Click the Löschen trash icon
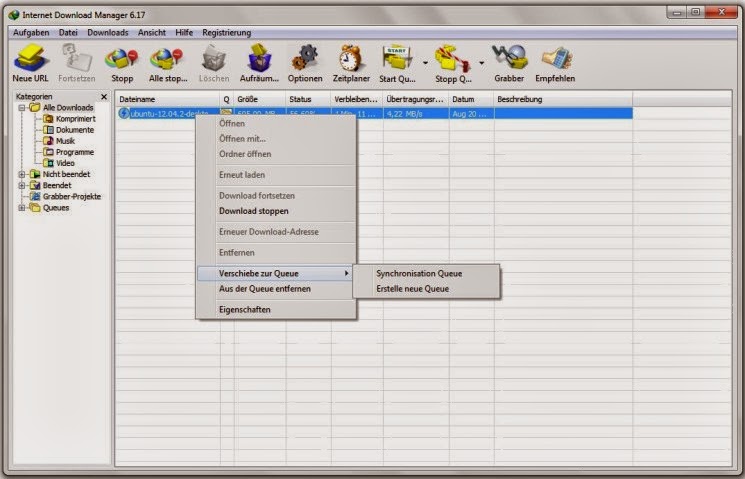 pyautogui.click(x=214, y=58)
